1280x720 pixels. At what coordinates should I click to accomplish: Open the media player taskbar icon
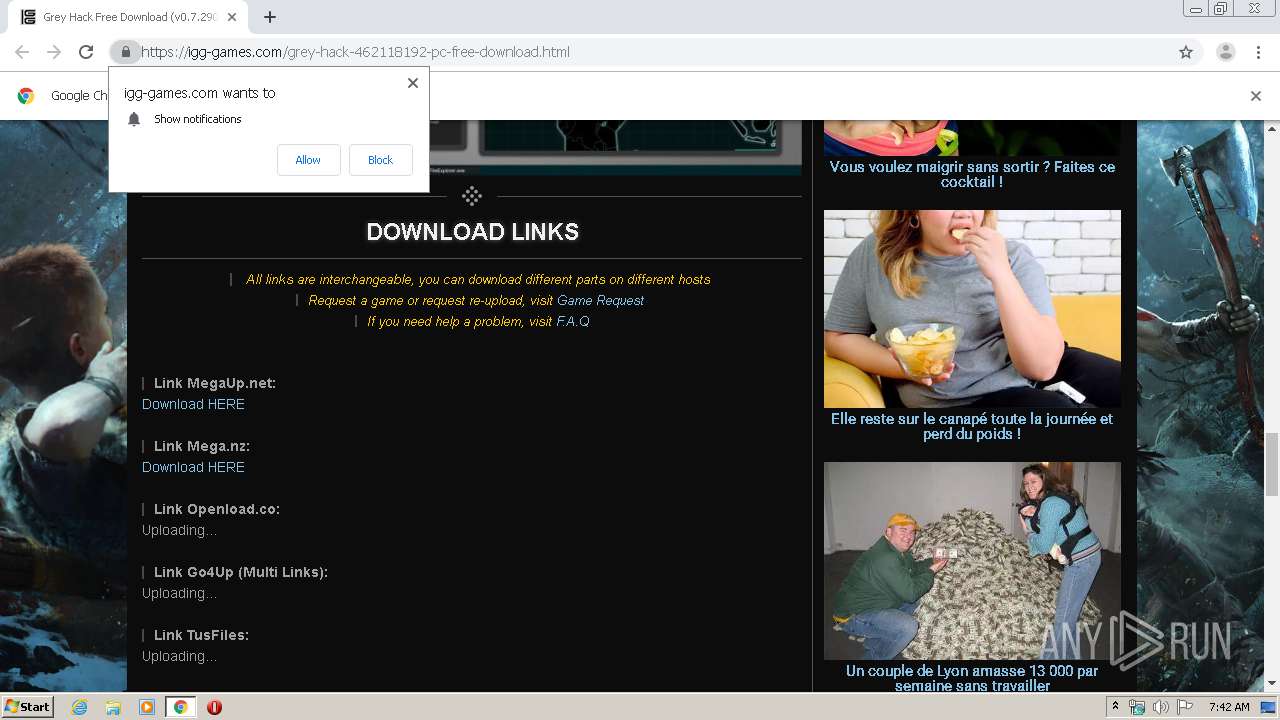coord(147,707)
